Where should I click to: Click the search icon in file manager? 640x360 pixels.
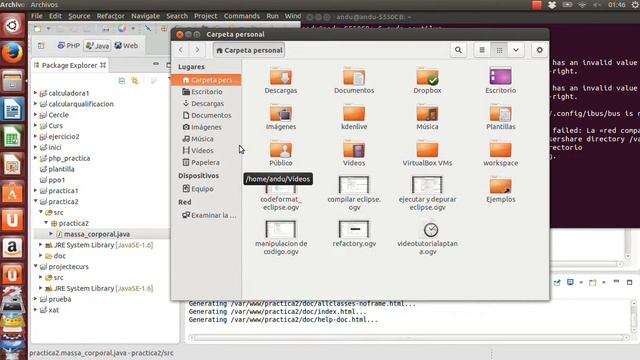(x=458, y=50)
